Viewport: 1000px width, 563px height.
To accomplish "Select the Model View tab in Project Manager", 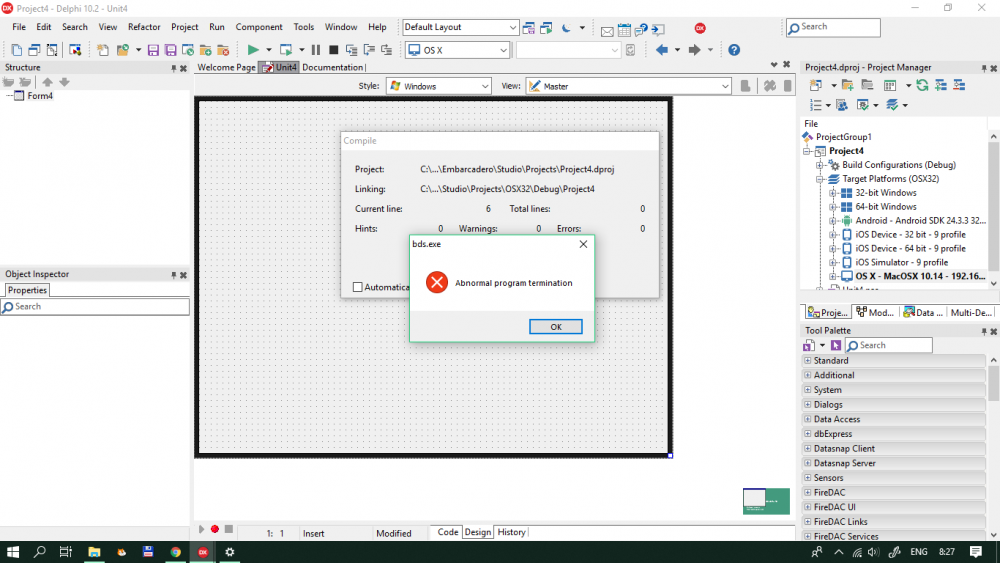I will (x=876, y=312).
